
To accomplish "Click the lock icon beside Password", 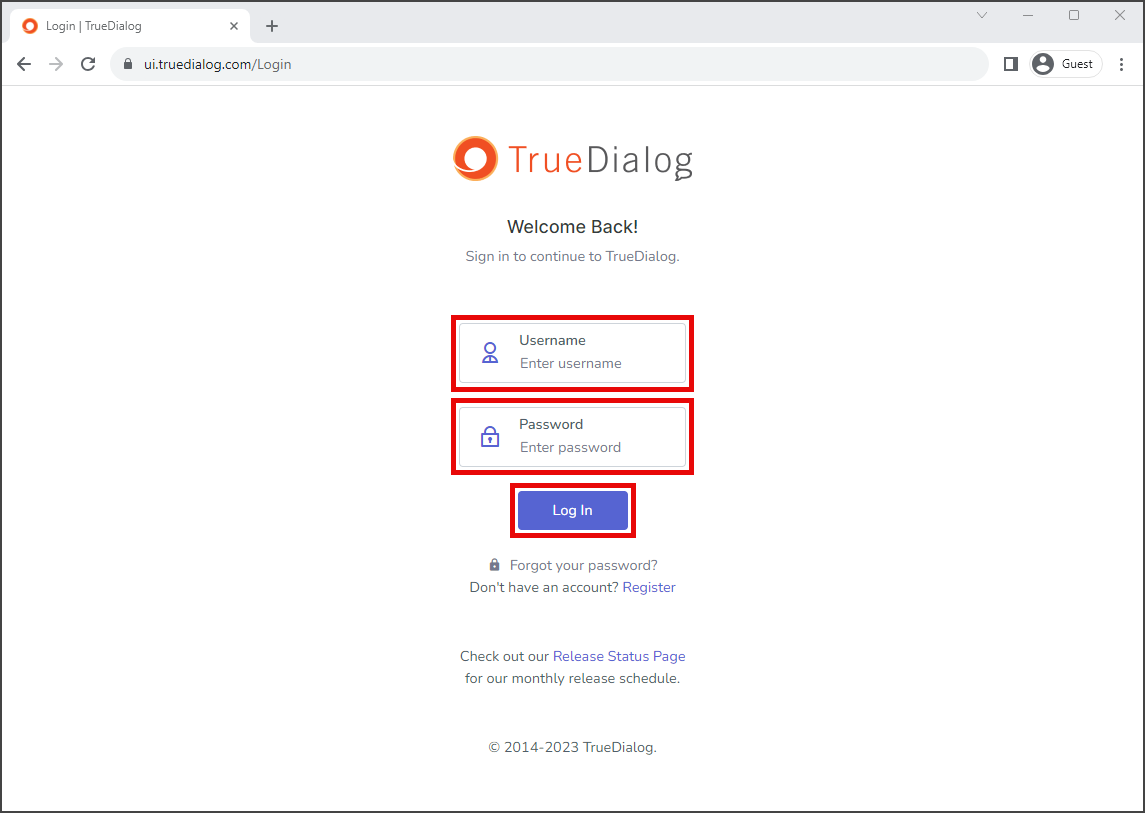I will [x=490, y=437].
